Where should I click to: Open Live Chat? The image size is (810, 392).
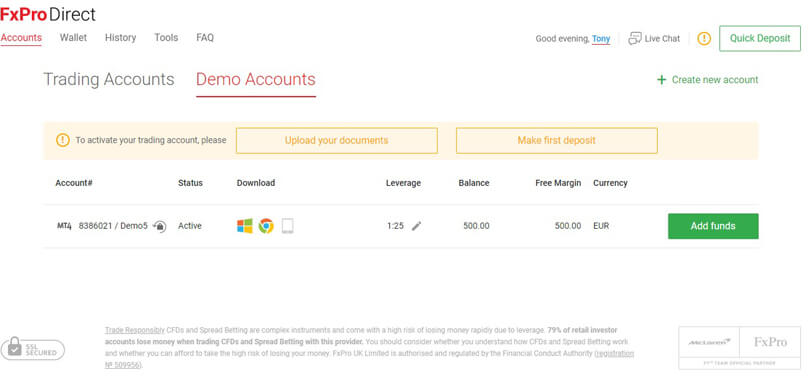tap(654, 38)
